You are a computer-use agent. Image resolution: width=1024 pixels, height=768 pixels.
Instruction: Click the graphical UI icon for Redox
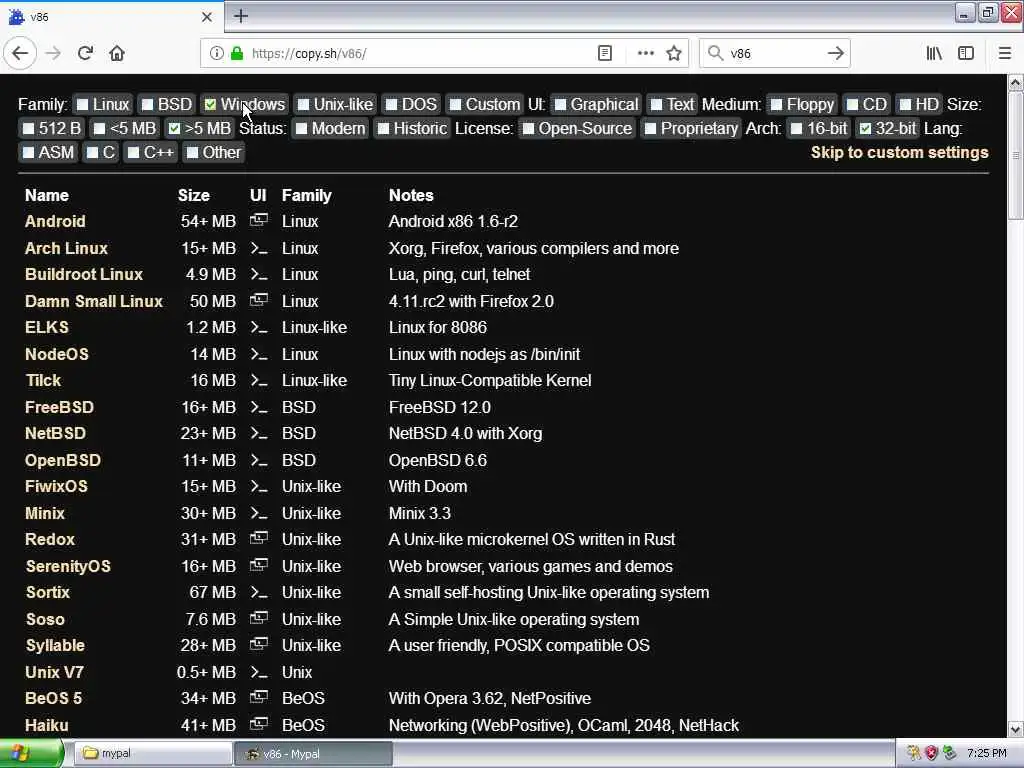259,538
